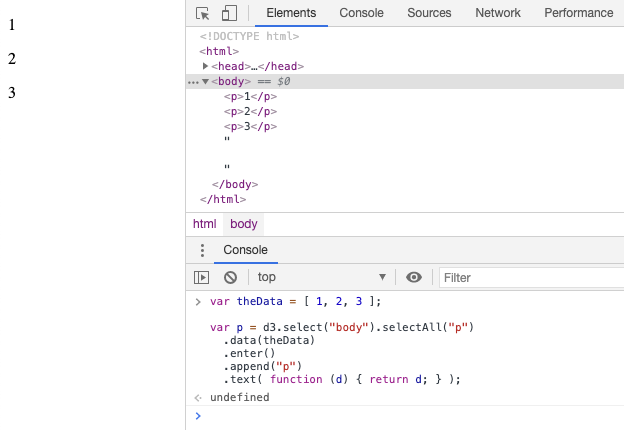624x430 pixels.
Task: Click paragraph 2 on the page
Action: click(x=12, y=58)
